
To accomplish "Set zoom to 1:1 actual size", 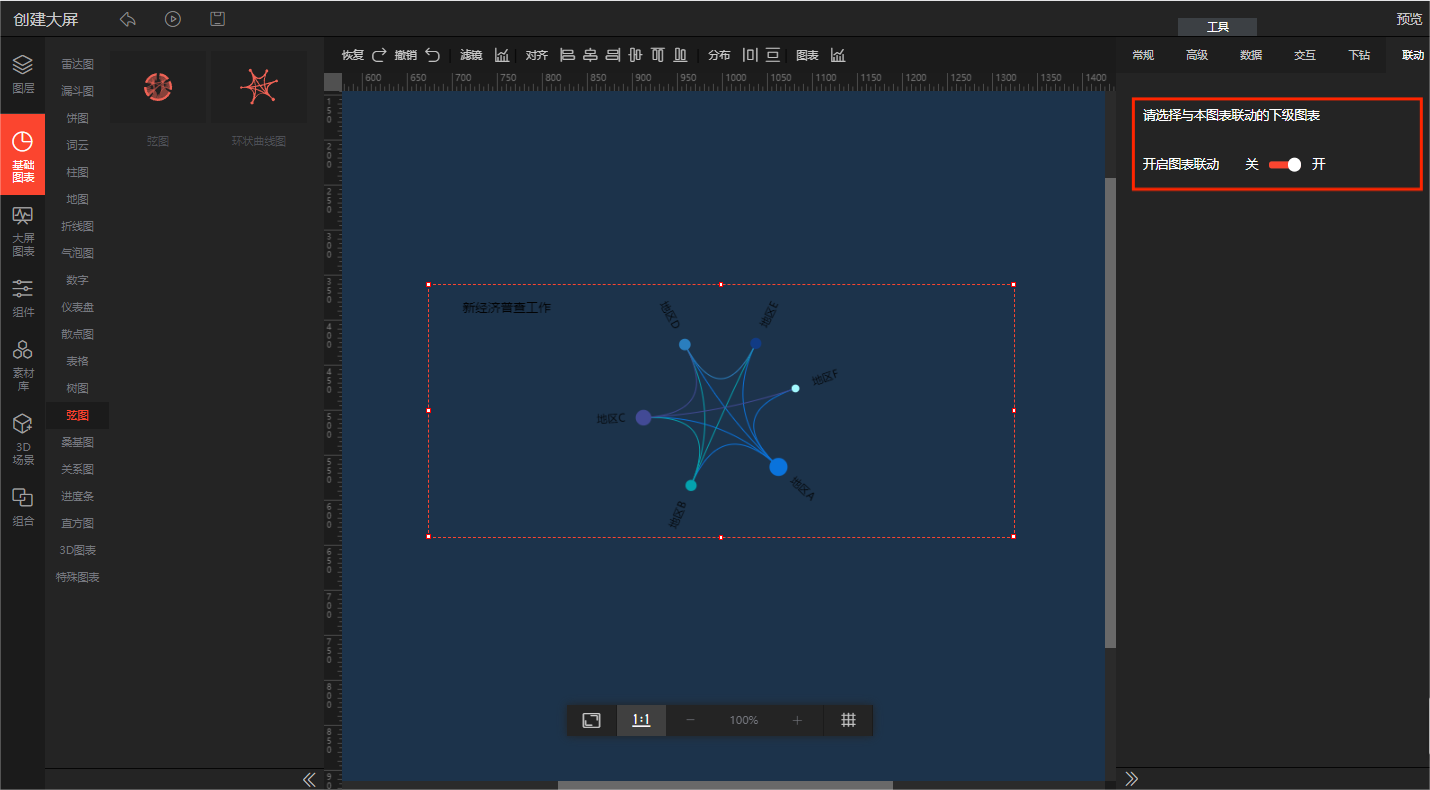I will pos(641,720).
